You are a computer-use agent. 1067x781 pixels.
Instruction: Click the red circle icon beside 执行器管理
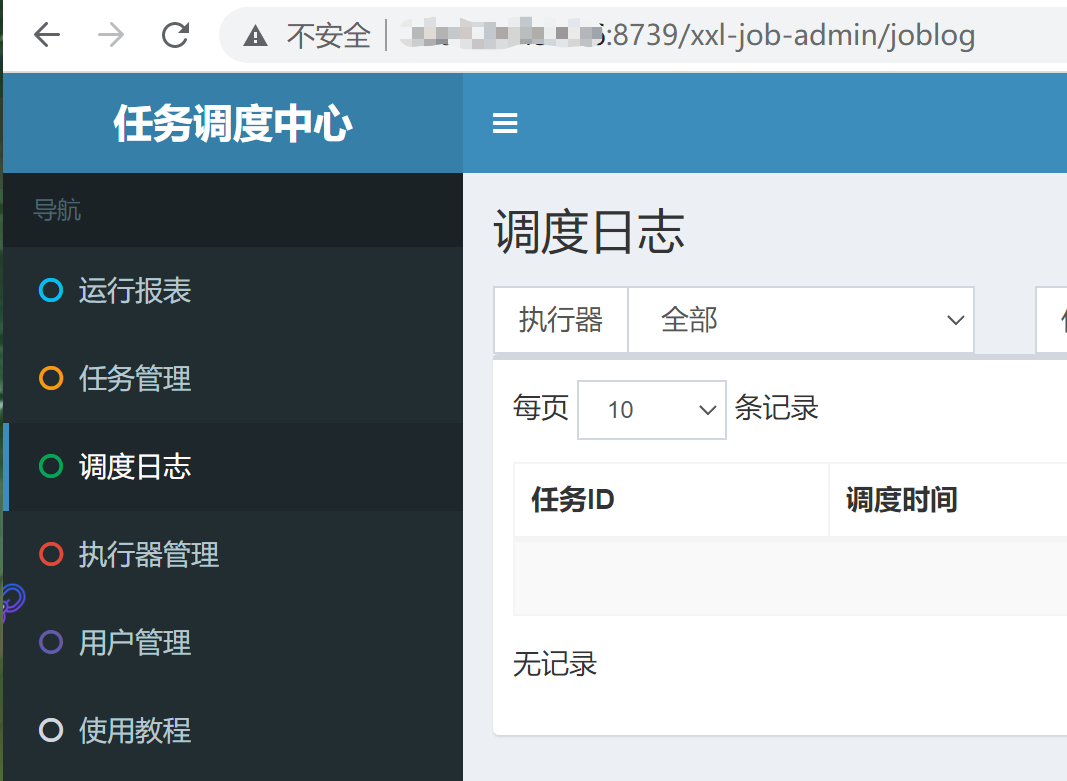tap(51, 555)
